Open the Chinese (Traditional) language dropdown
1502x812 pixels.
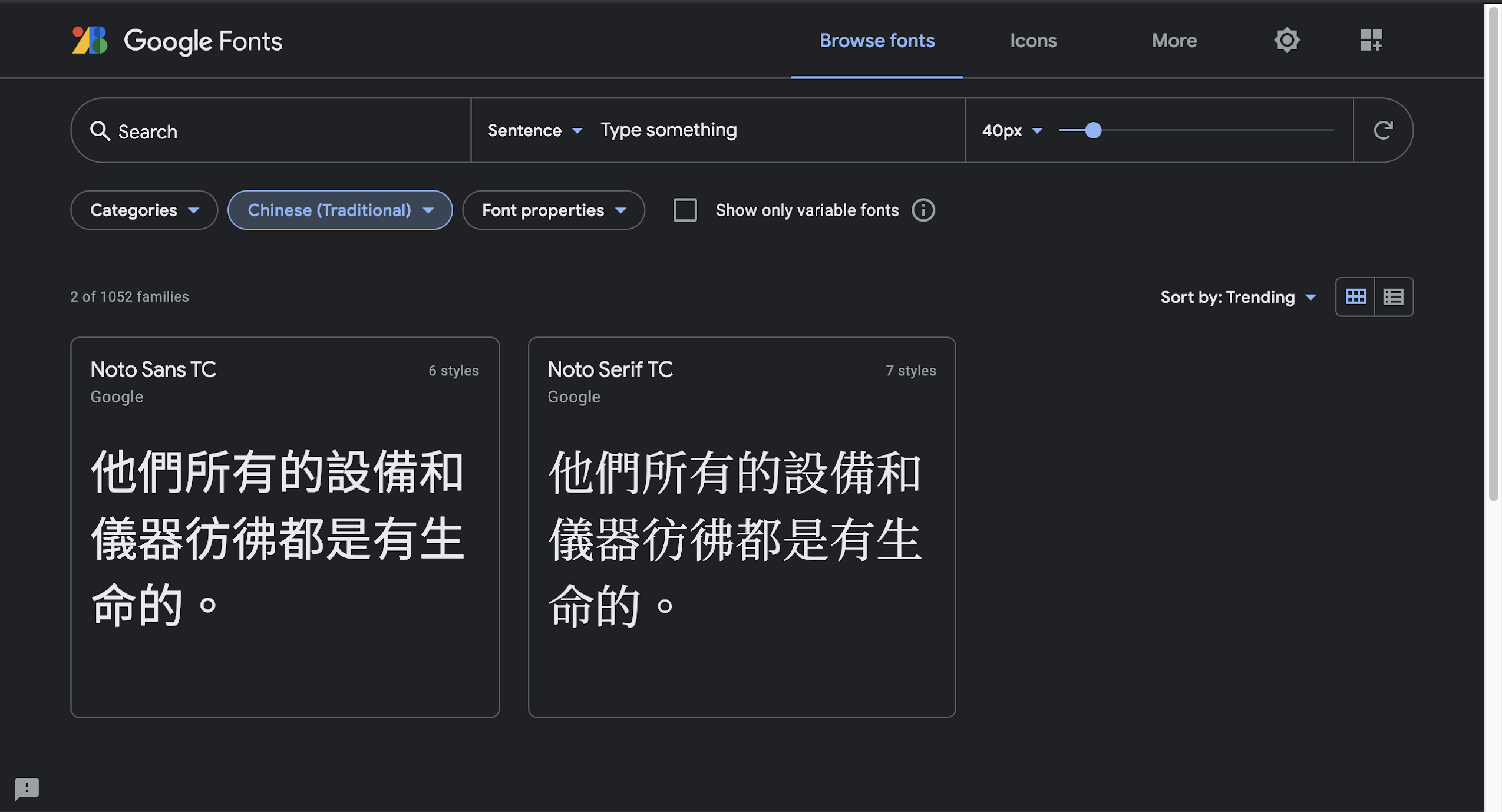[x=340, y=210]
